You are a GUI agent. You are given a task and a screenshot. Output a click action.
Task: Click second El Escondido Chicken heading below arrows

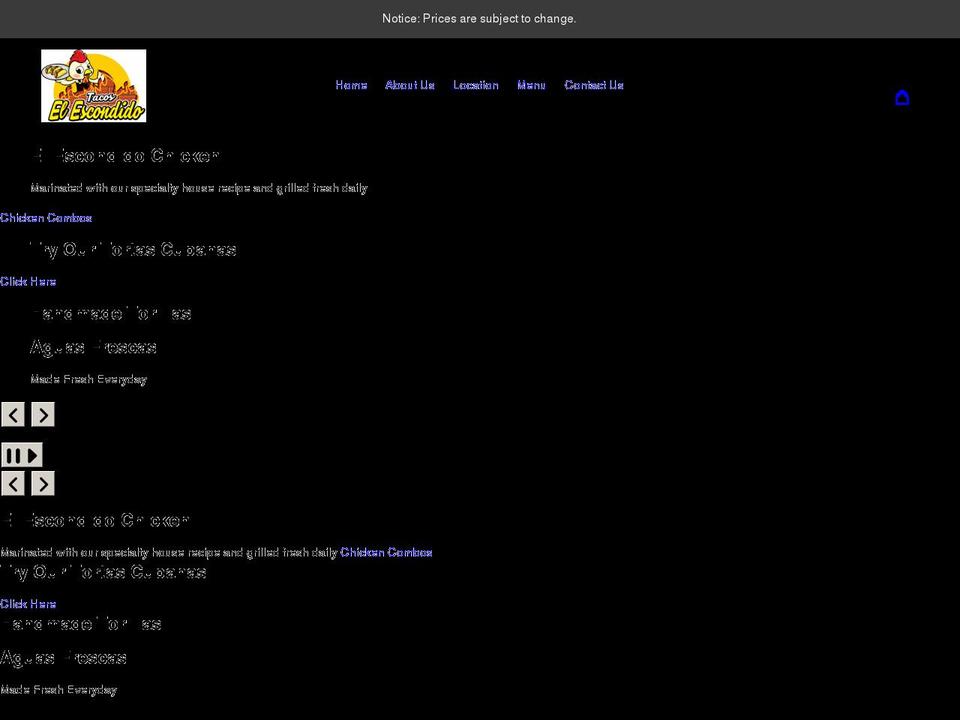[x=95, y=520]
